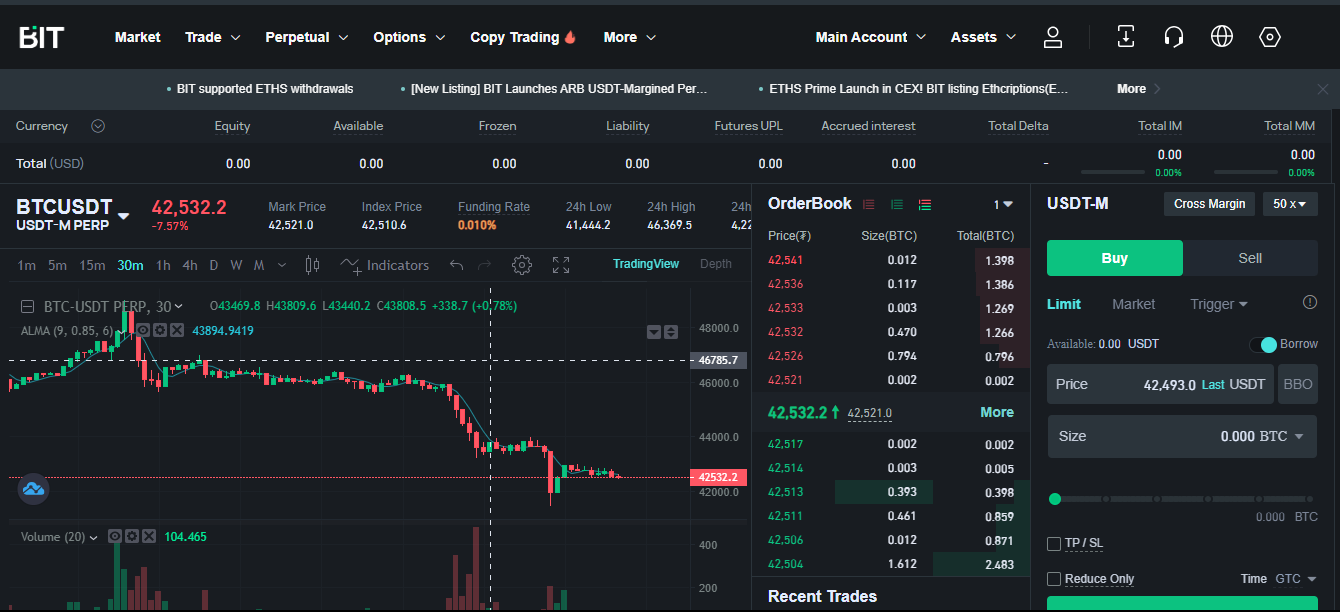Open the chart pane options arrow
Viewport: 1340px width, 612px height.
[x=654, y=332]
